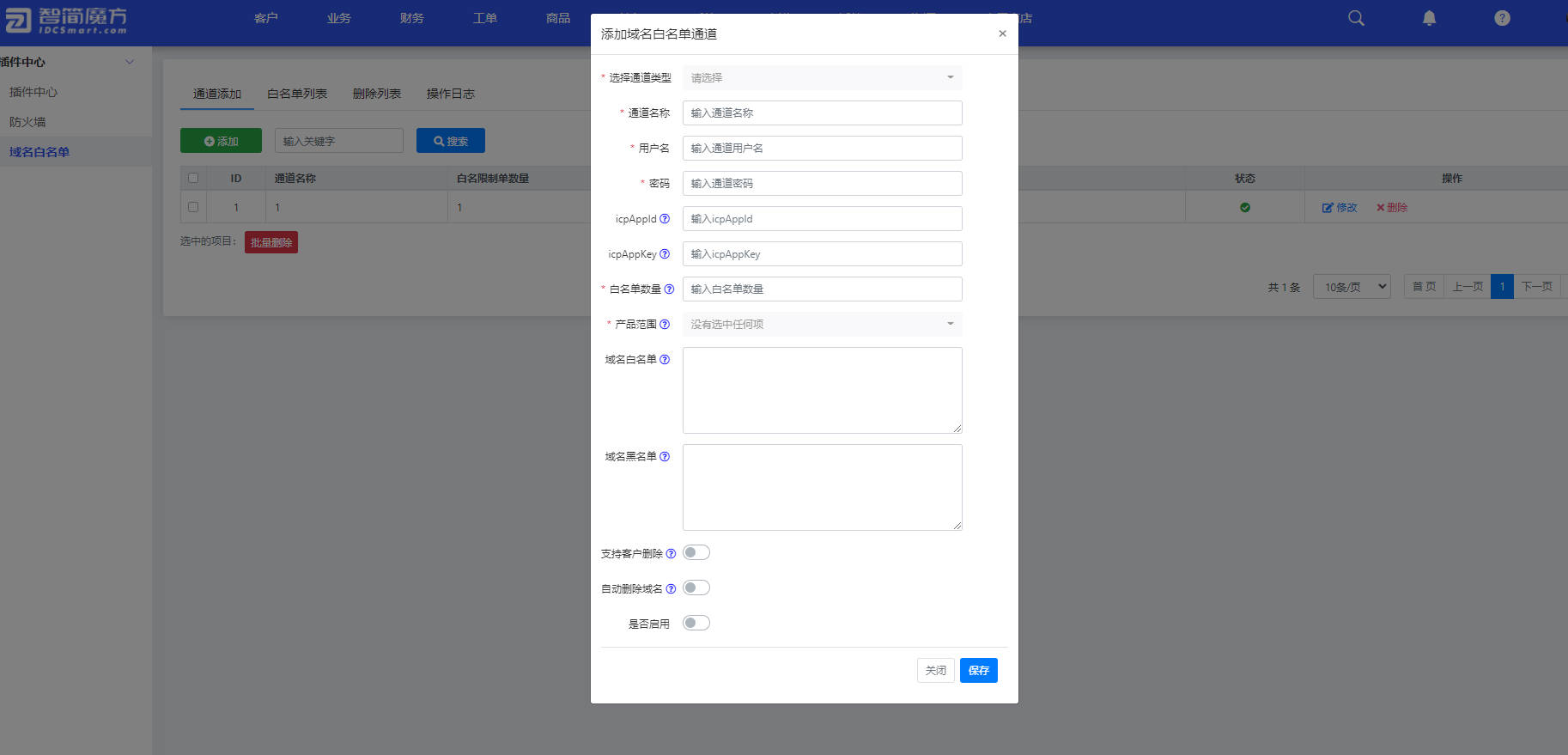This screenshot has height=755, width=1568.
Task: Open the 10条/页 page size dropdown
Action: coord(1352,287)
